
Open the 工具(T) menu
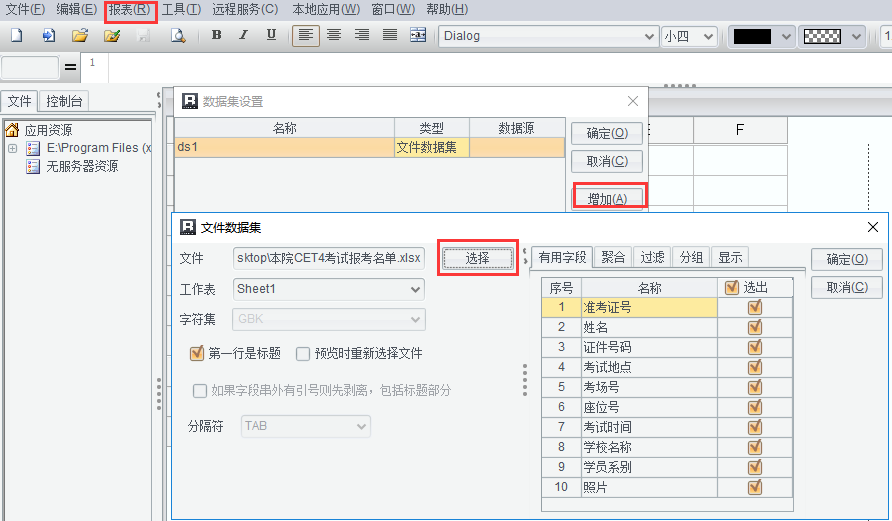point(181,9)
